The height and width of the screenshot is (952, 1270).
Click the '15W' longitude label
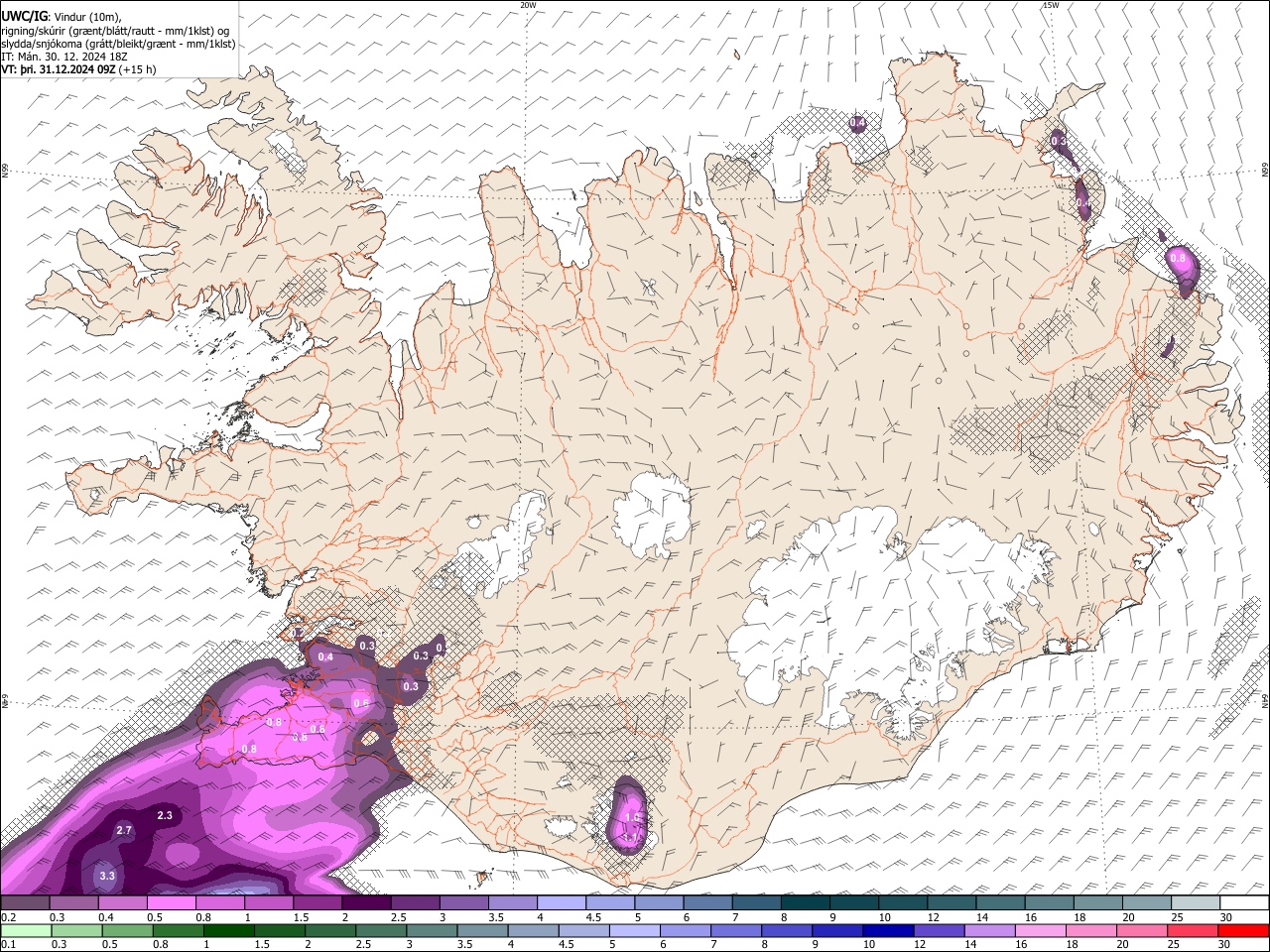pyautogui.click(x=1050, y=5)
